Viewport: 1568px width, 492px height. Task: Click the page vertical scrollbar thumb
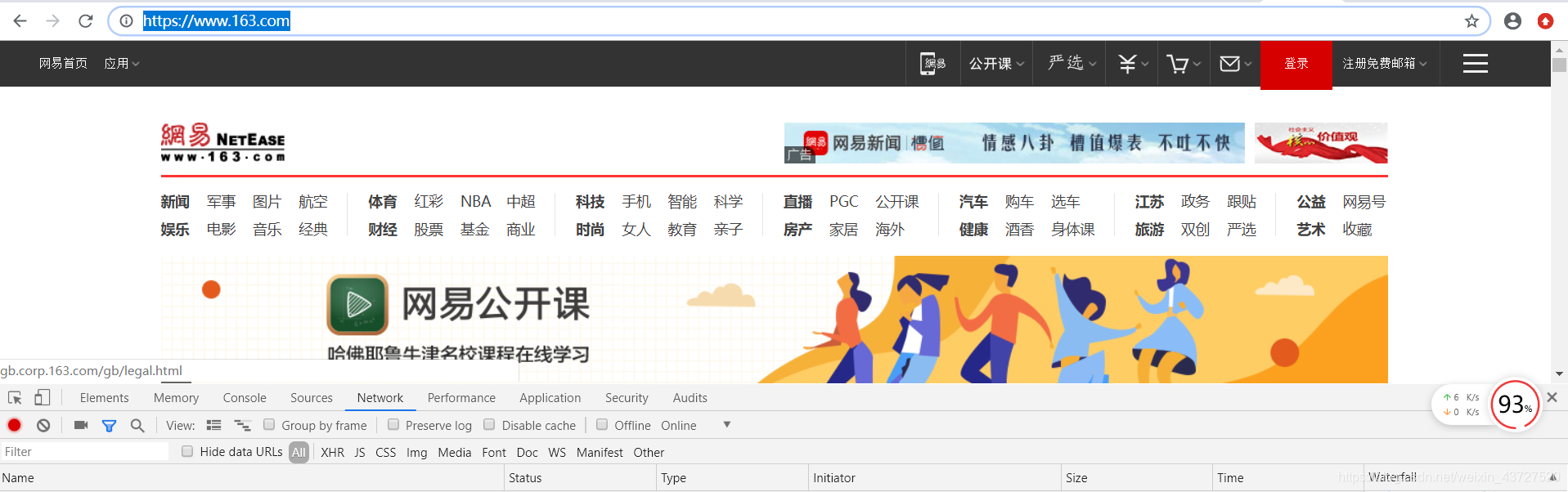tap(1560, 65)
